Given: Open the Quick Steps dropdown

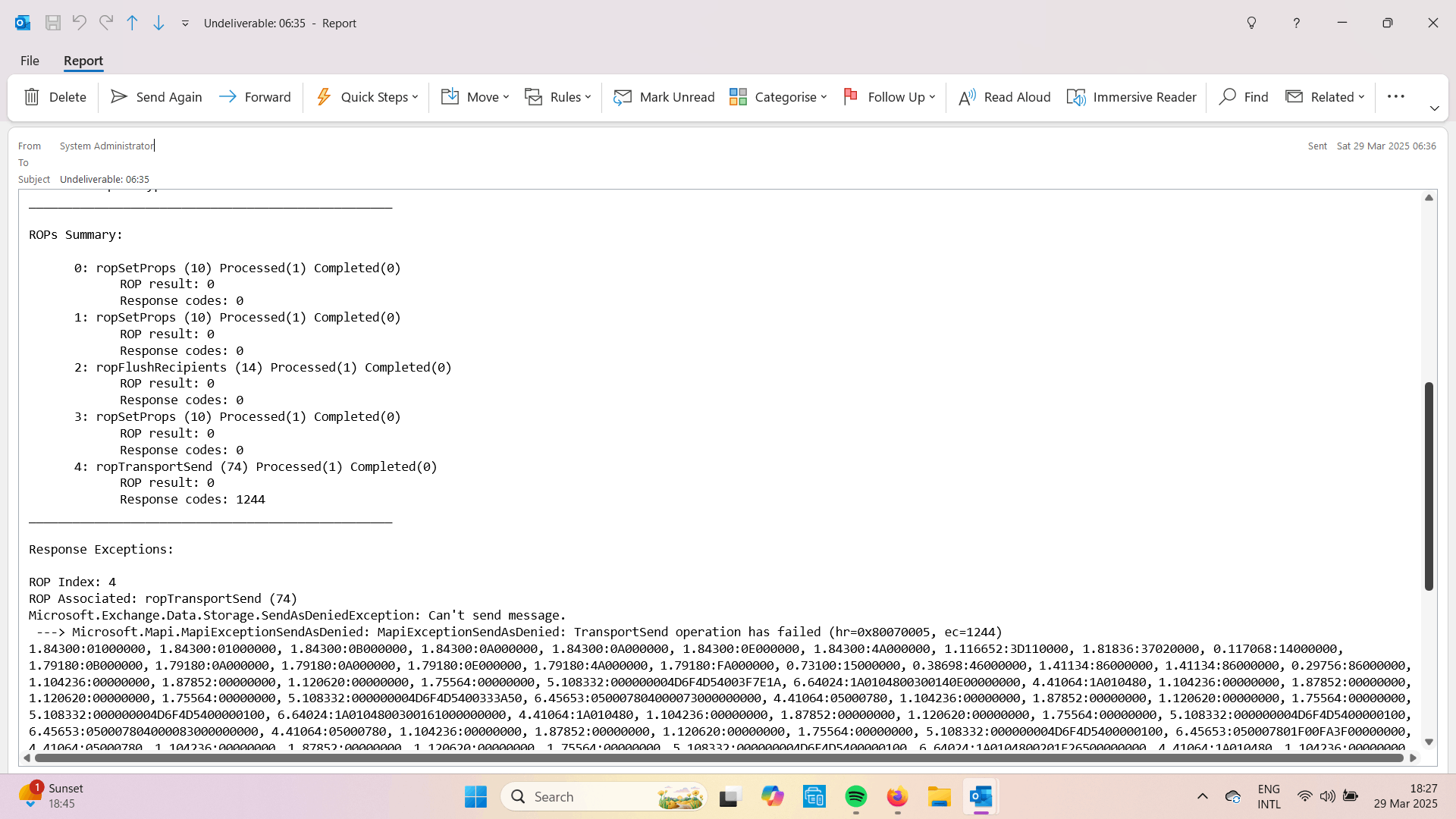Looking at the screenshot, I should [414, 96].
